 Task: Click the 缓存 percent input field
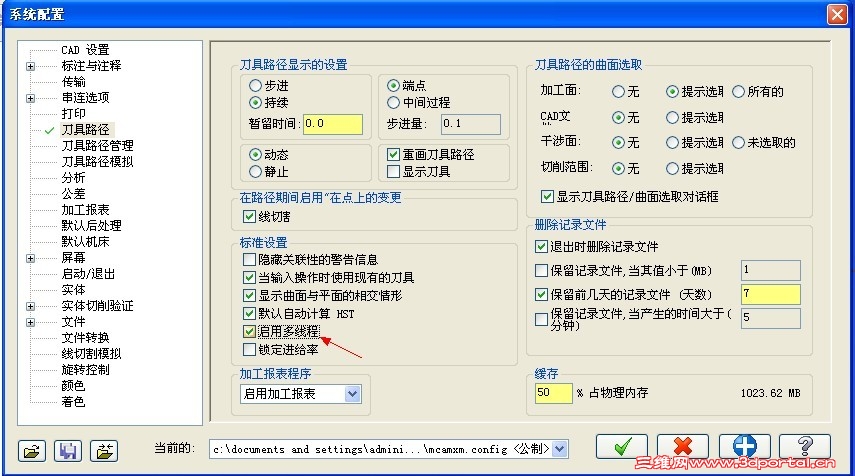tap(553, 393)
